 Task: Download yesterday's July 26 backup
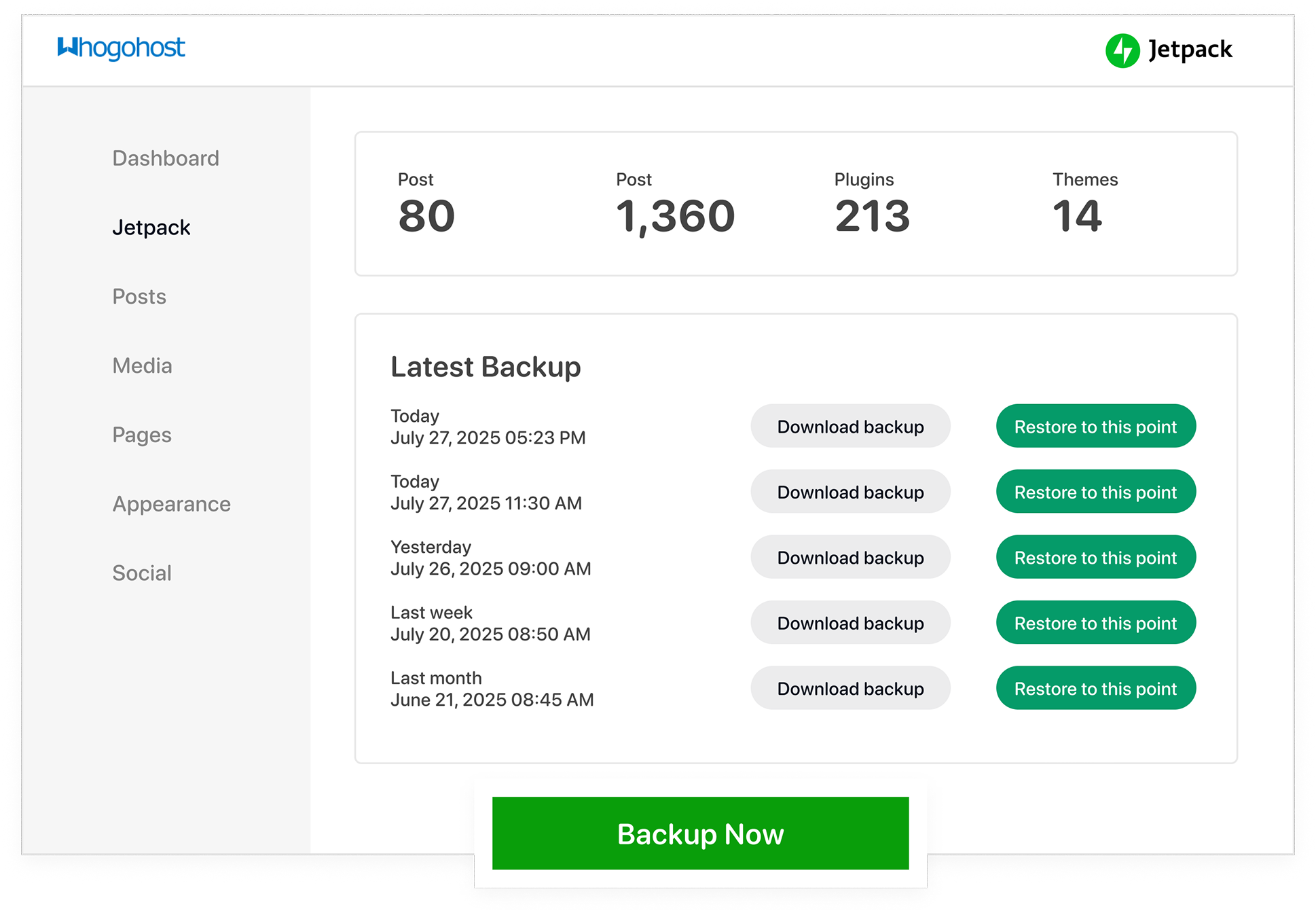click(850, 558)
